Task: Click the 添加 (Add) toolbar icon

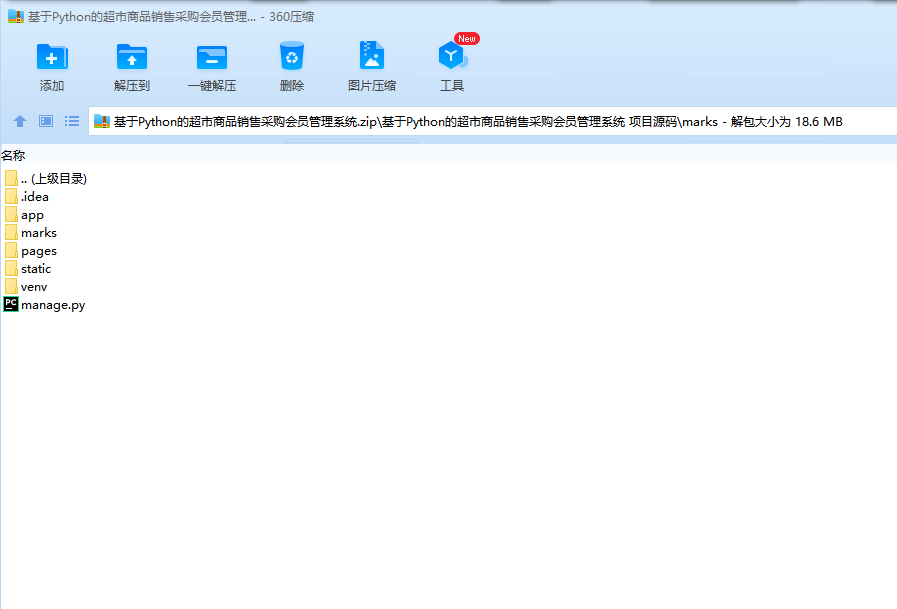Action: pyautogui.click(x=52, y=57)
